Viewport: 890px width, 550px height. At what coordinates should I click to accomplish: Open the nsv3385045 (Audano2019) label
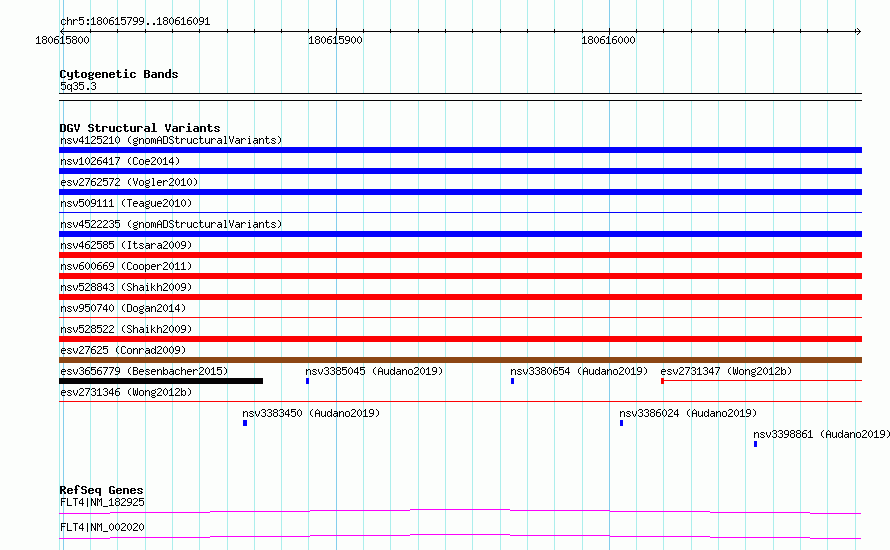point(374,371)
